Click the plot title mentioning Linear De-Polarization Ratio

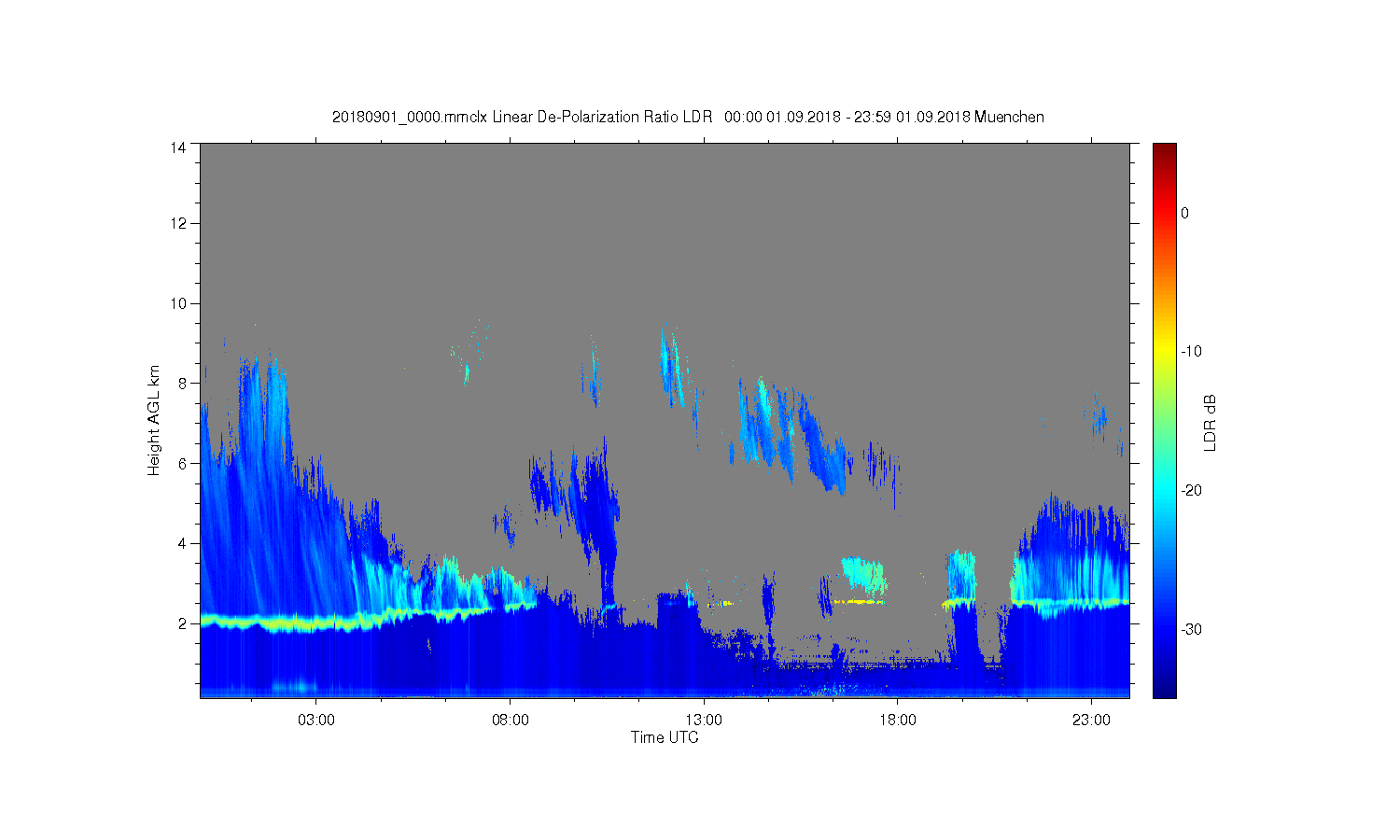[x=688, y=117]
